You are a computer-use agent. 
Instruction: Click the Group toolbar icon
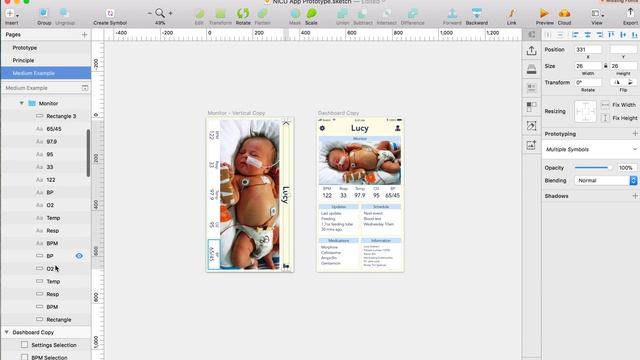click(x=44, y=13)
